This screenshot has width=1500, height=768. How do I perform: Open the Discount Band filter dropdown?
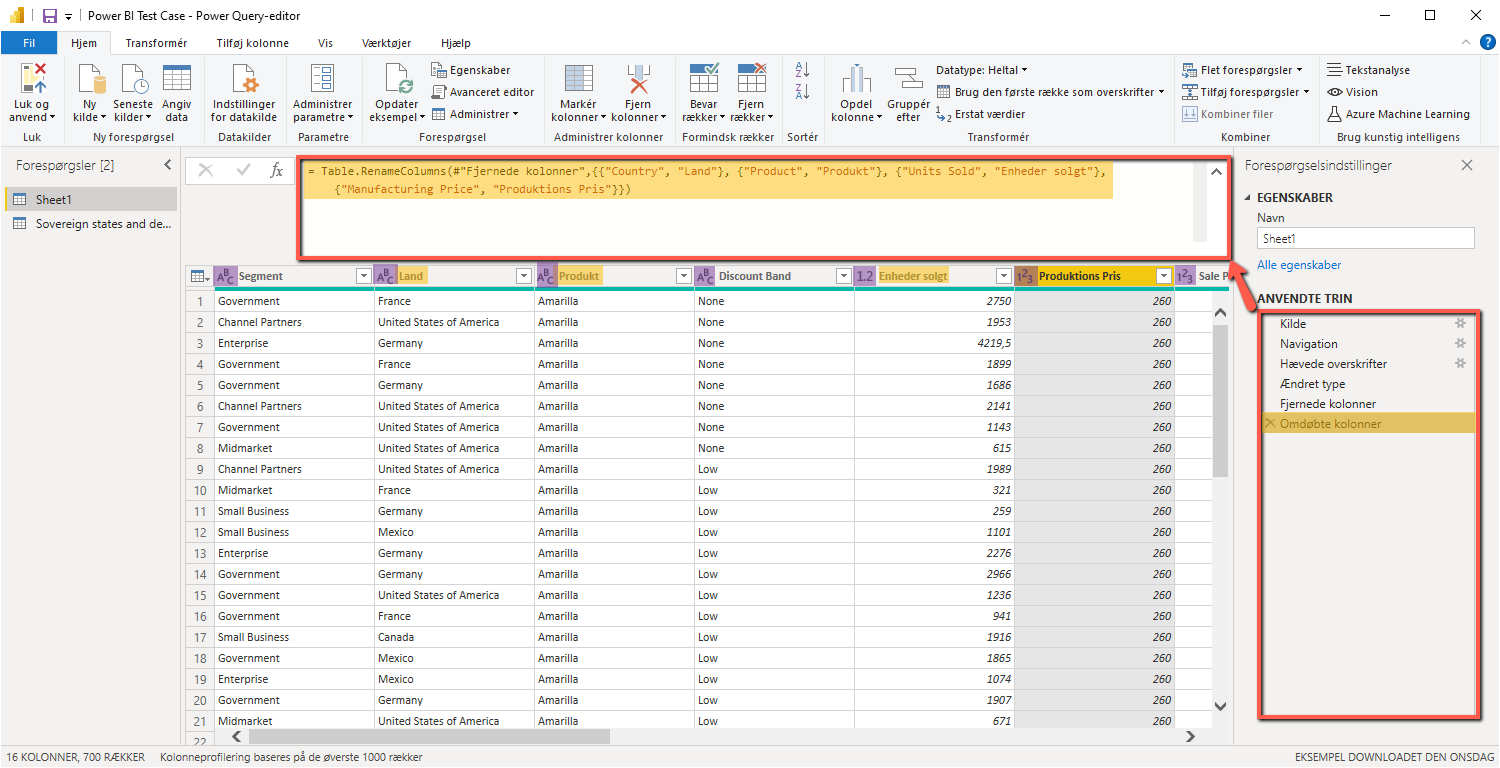tap(843, 276)
